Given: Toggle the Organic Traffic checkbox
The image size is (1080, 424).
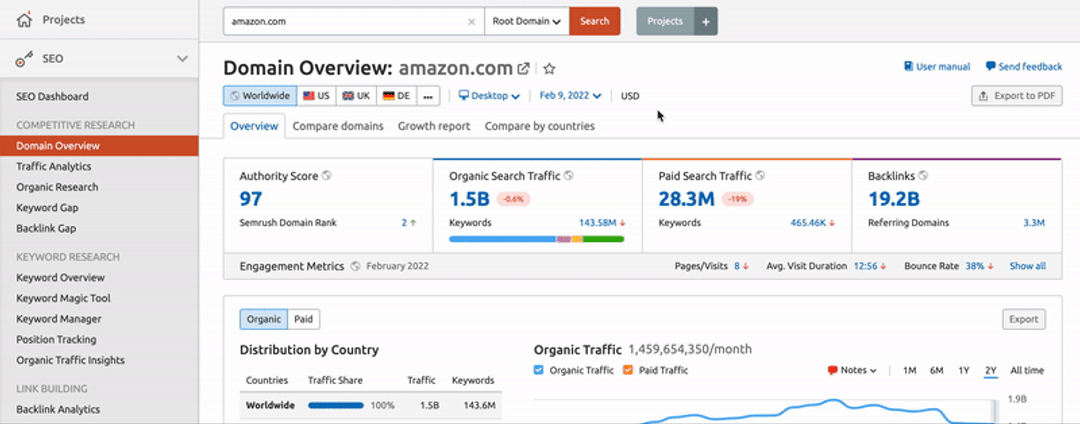Looking at the screenshot, I should pyautogui.click(x=539, y=370).
